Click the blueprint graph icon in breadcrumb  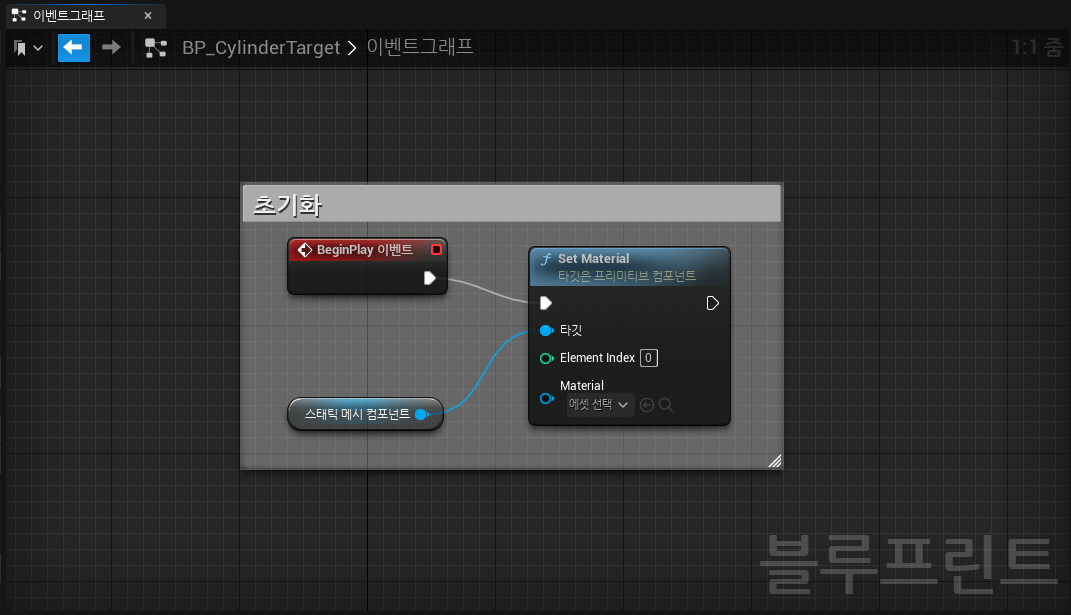click(156, 48)
